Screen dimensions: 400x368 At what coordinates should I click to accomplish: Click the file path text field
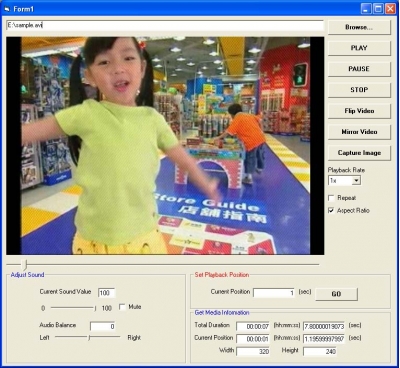click(165, 25)
